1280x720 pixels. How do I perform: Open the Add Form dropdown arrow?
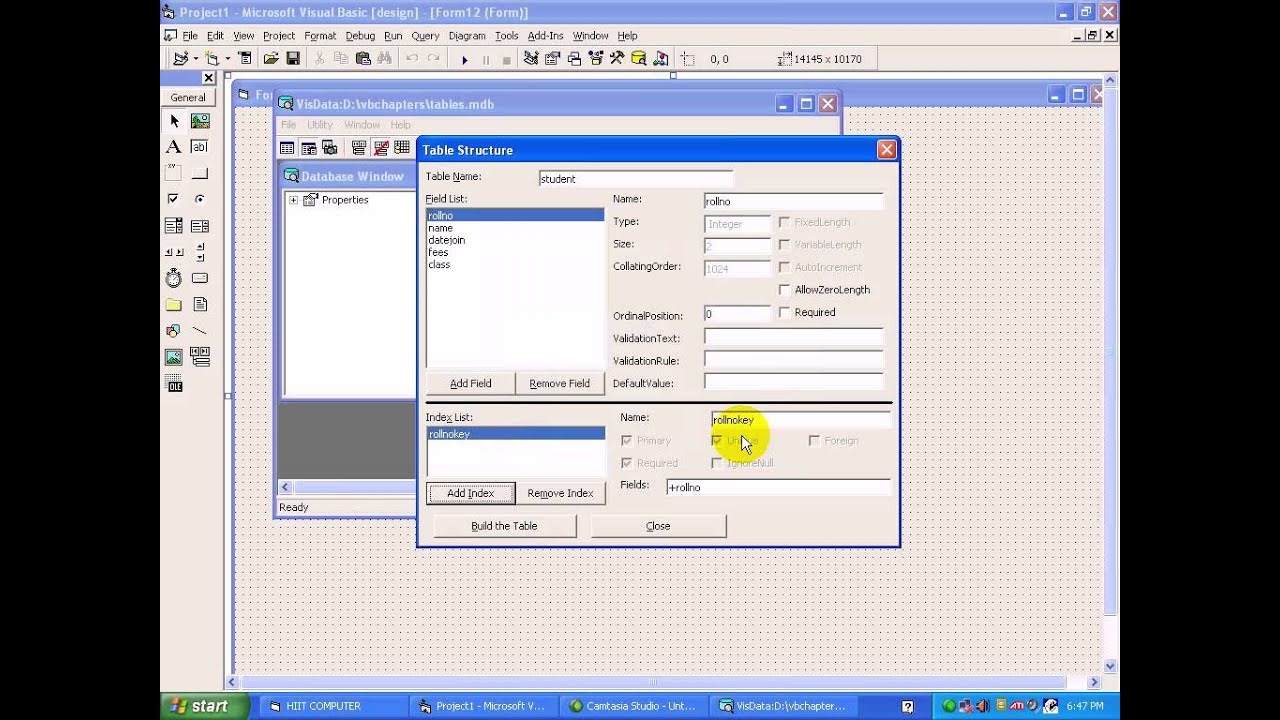[x=227, y=59]
